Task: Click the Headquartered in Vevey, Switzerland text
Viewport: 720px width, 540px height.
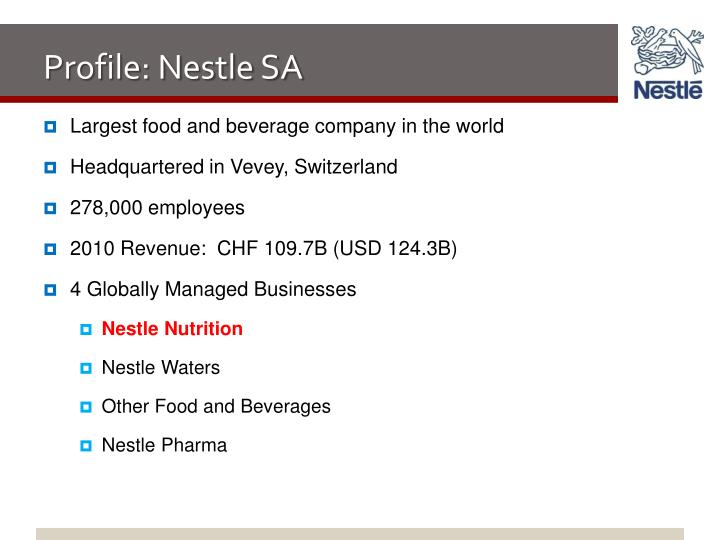Action: point(234,167)
